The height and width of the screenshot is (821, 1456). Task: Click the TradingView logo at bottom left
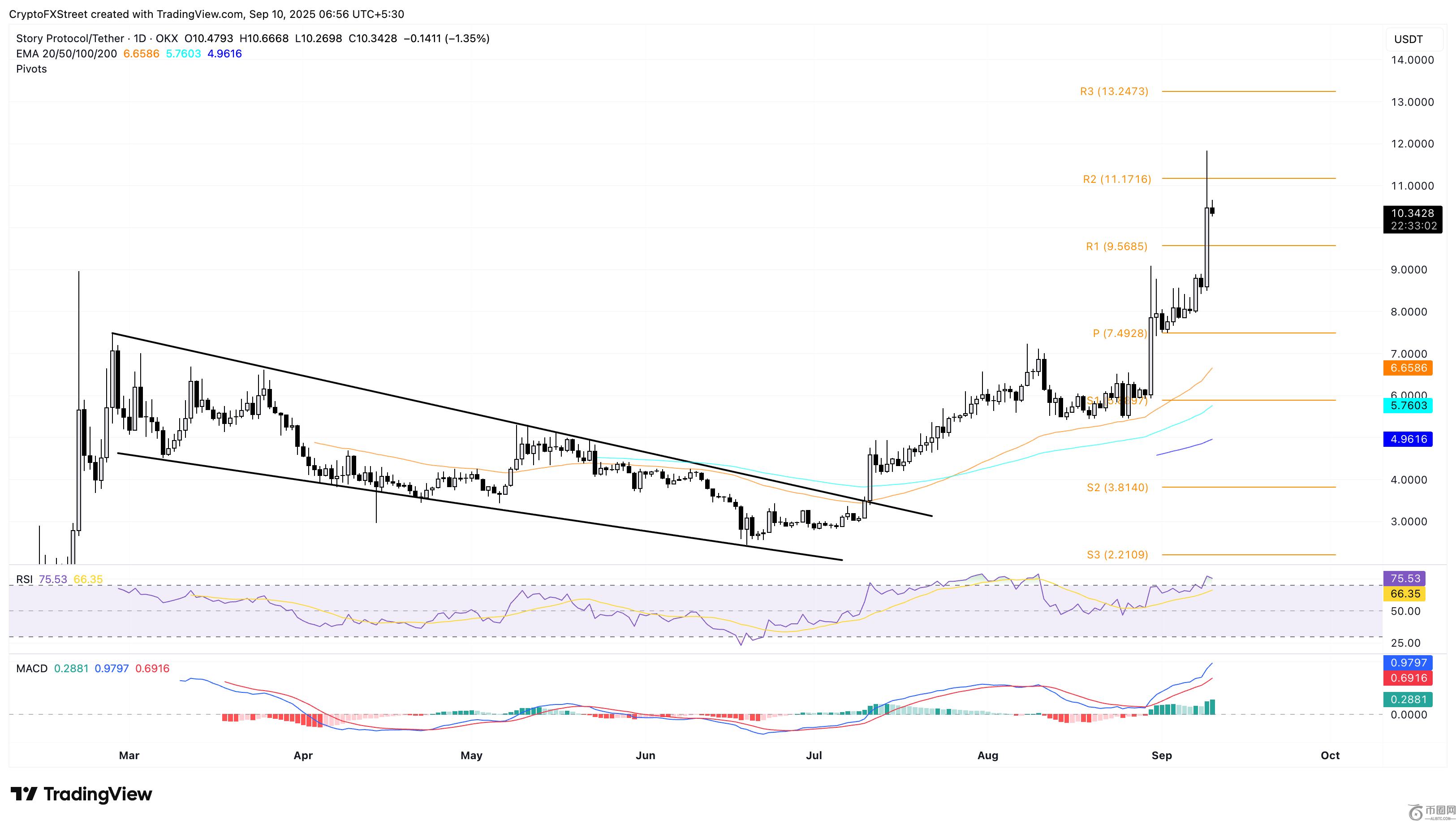[82, 794]
